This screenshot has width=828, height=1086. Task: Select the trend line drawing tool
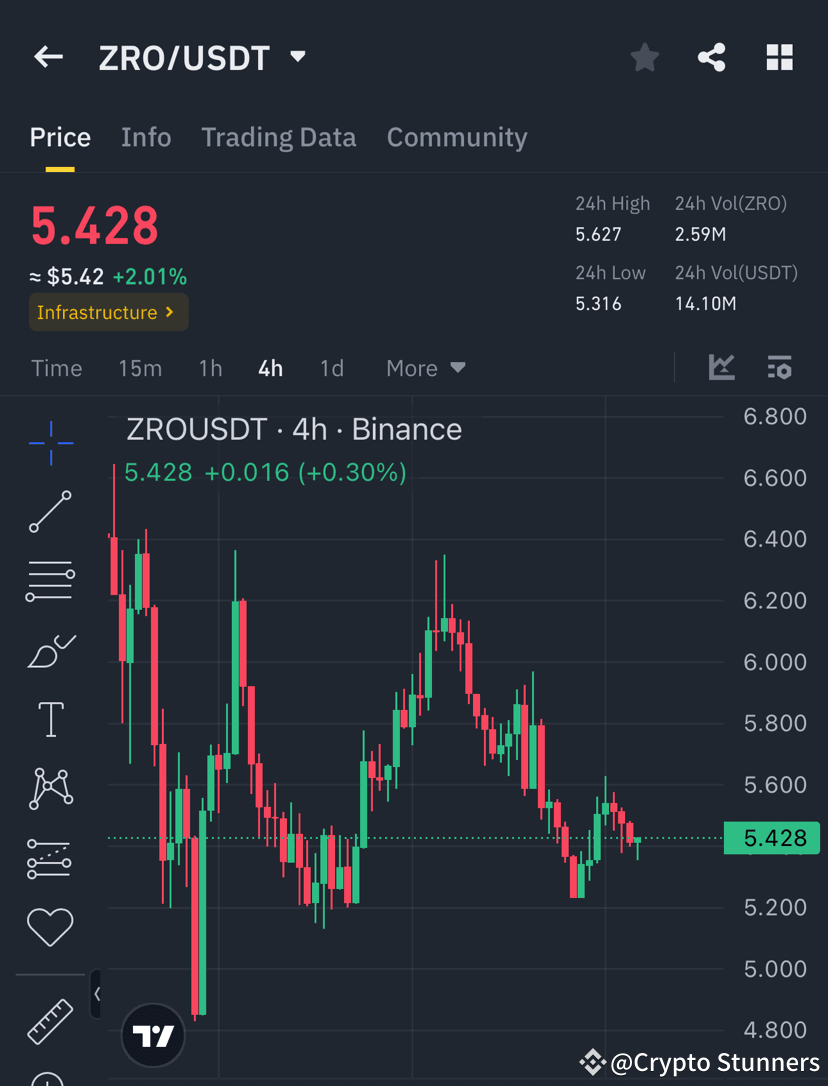[x=50, y=512]
